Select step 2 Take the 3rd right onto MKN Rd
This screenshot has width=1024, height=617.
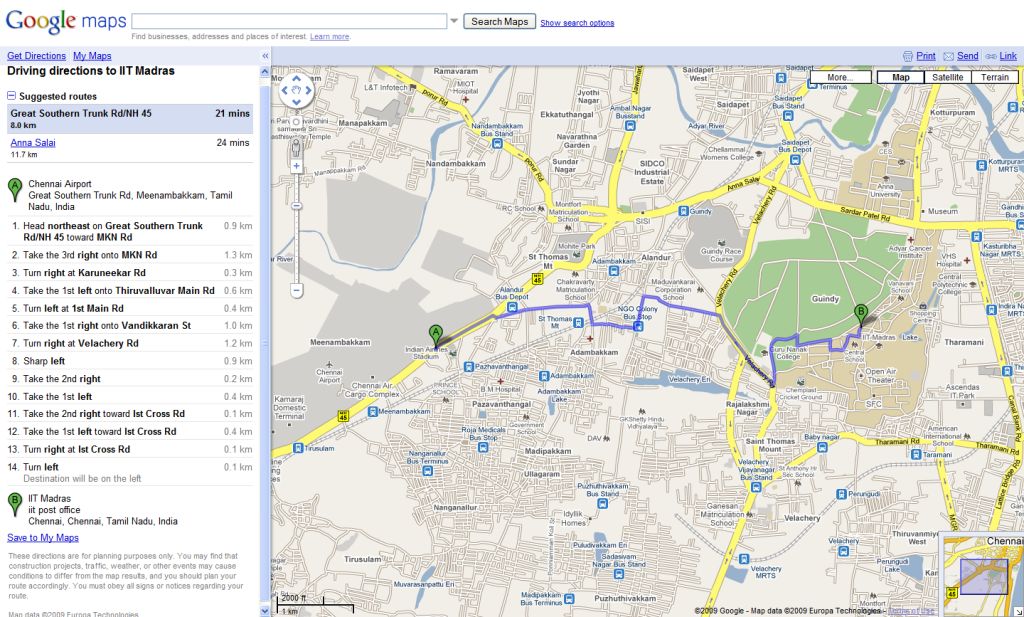(x=130, y=255)
